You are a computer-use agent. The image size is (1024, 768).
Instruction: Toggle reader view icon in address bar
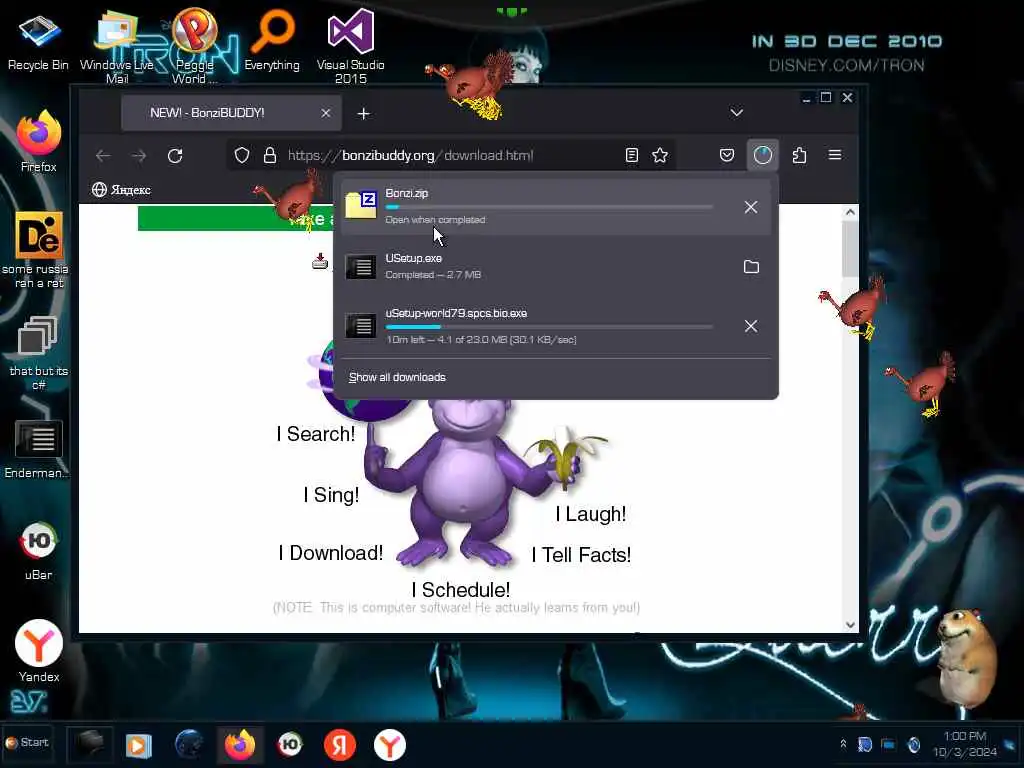coord(632,155)
